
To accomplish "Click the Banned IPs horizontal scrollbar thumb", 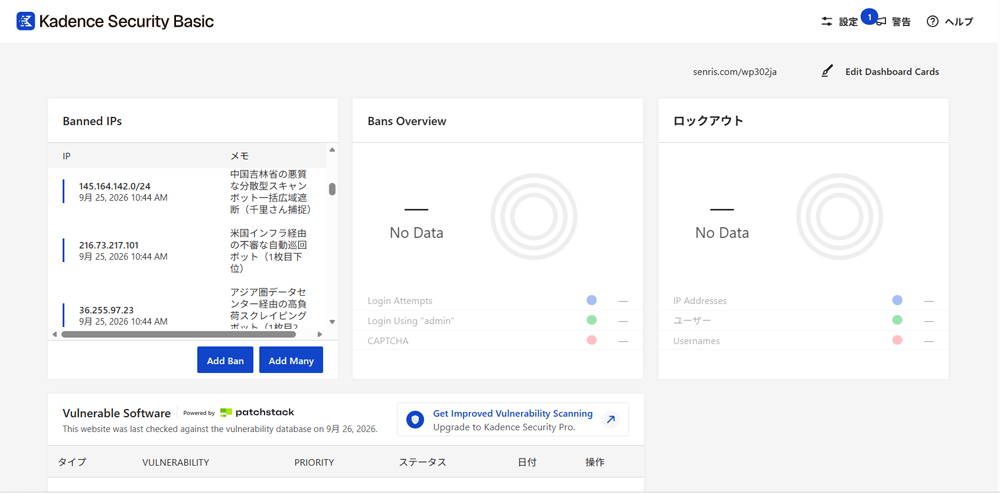I will click(x=179, y=334).
